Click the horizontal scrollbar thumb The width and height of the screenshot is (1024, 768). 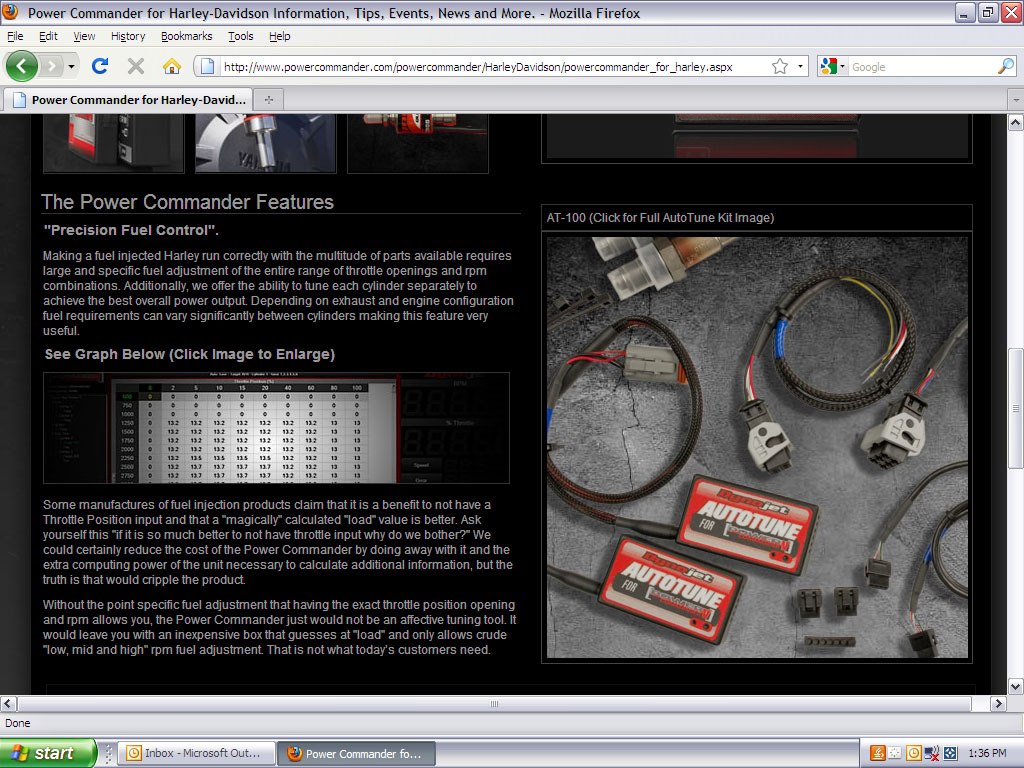pyautogui.click(x=494, y=703)
